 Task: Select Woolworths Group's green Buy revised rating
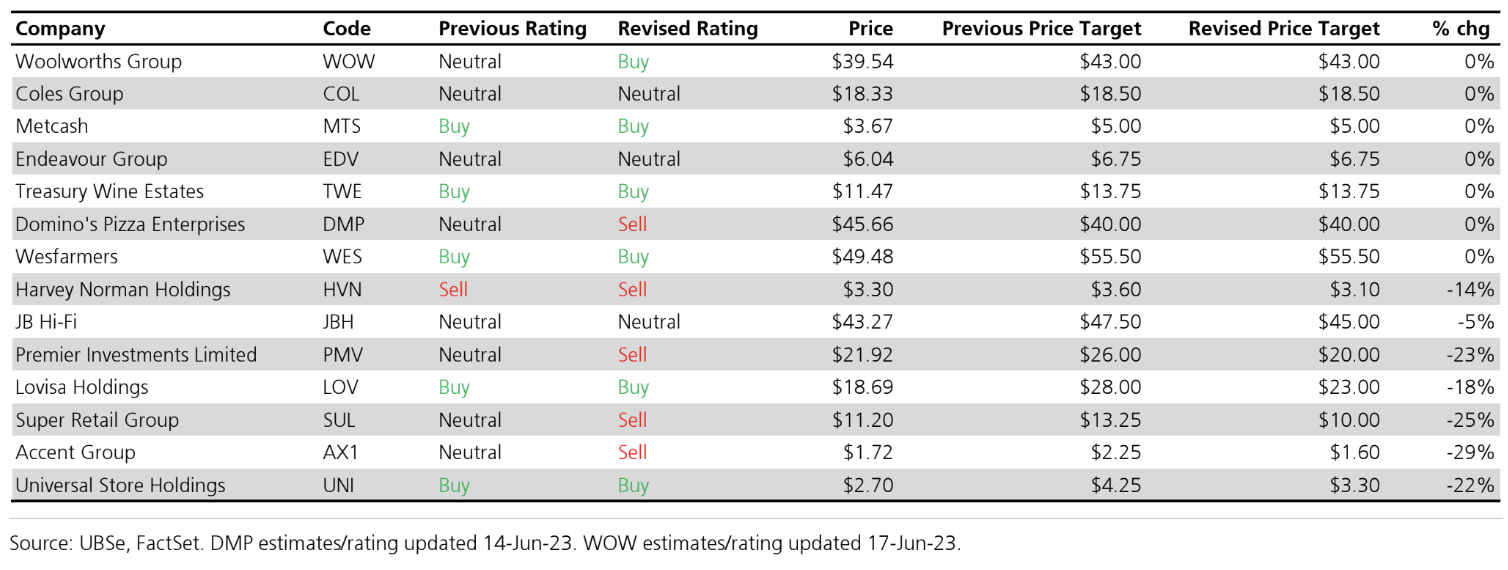pos(633,62)
